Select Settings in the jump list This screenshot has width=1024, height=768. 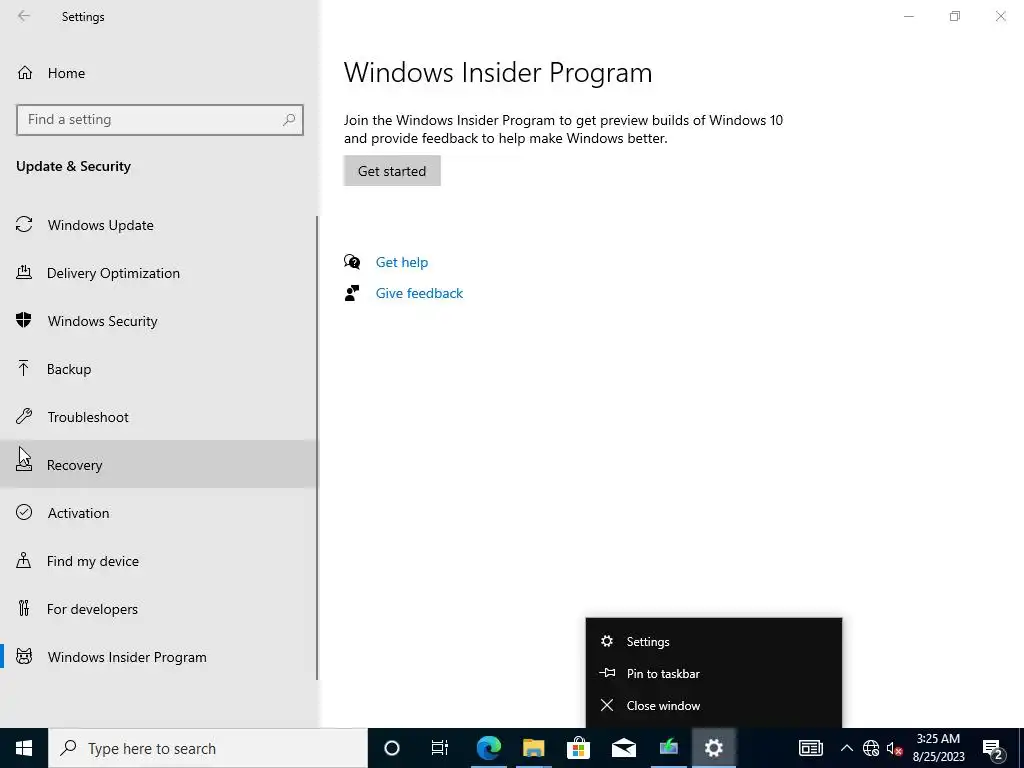714,641
